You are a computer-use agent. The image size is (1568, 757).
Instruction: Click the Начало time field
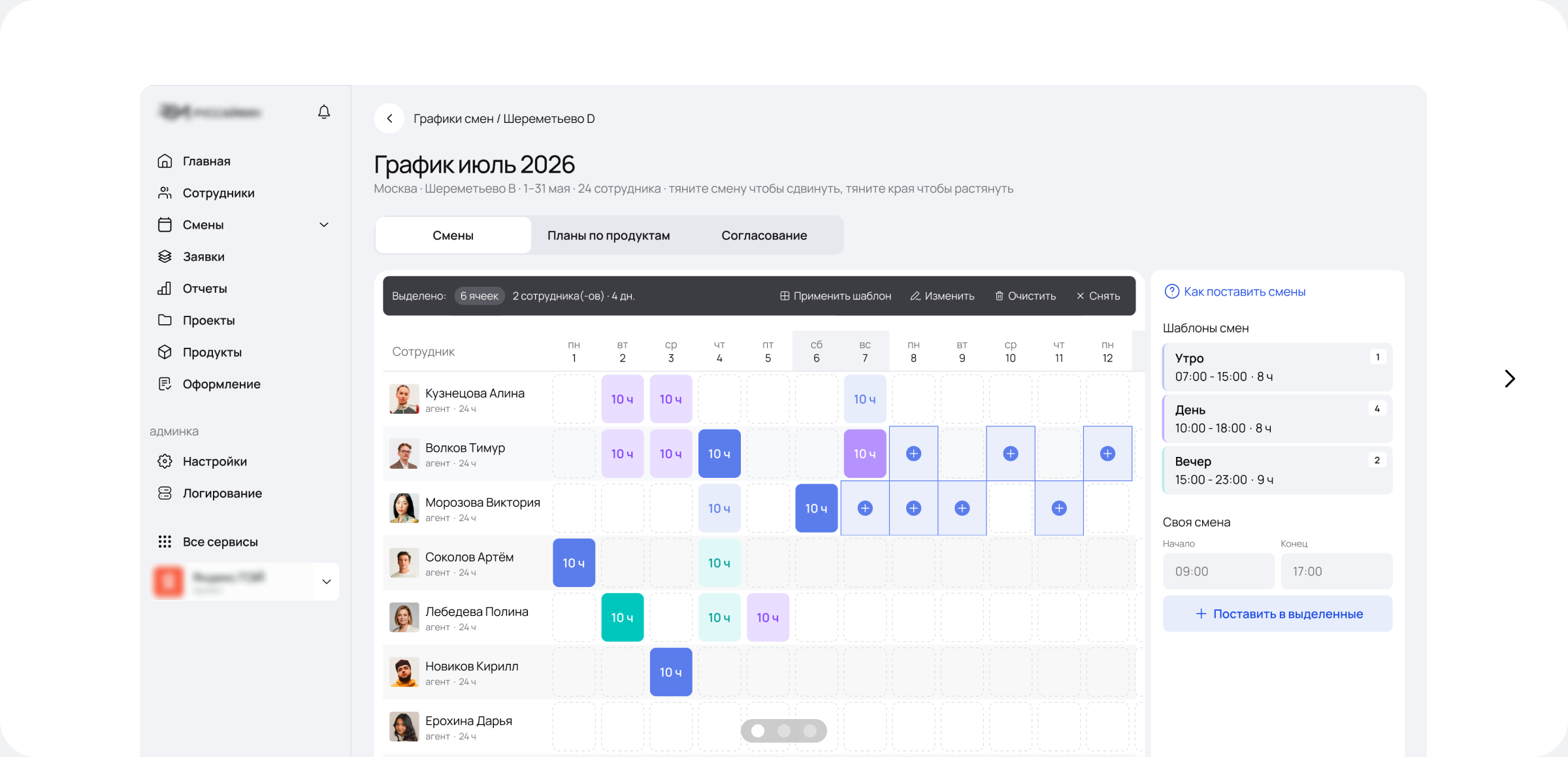pyautogui.click(x=1218, y=571)
